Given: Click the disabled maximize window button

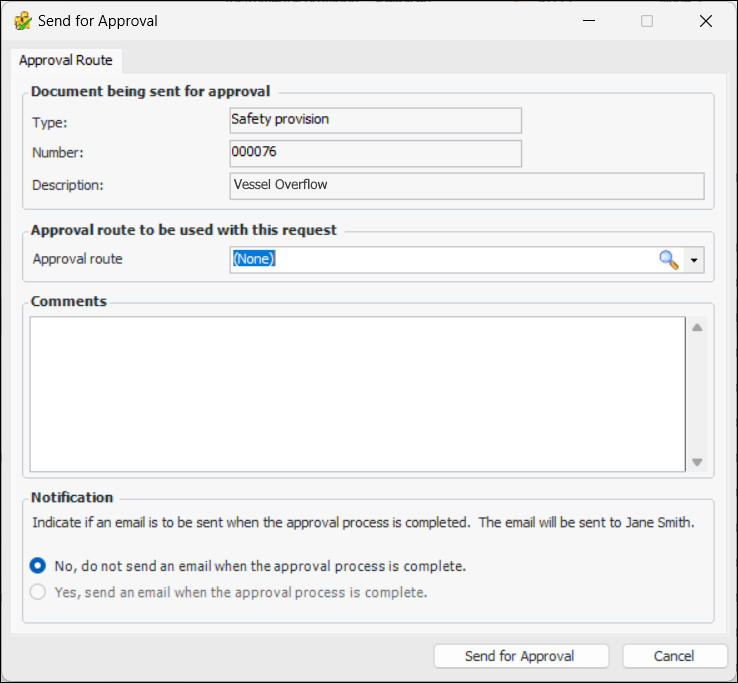Looking at the screenshot, I should (647, 20).
